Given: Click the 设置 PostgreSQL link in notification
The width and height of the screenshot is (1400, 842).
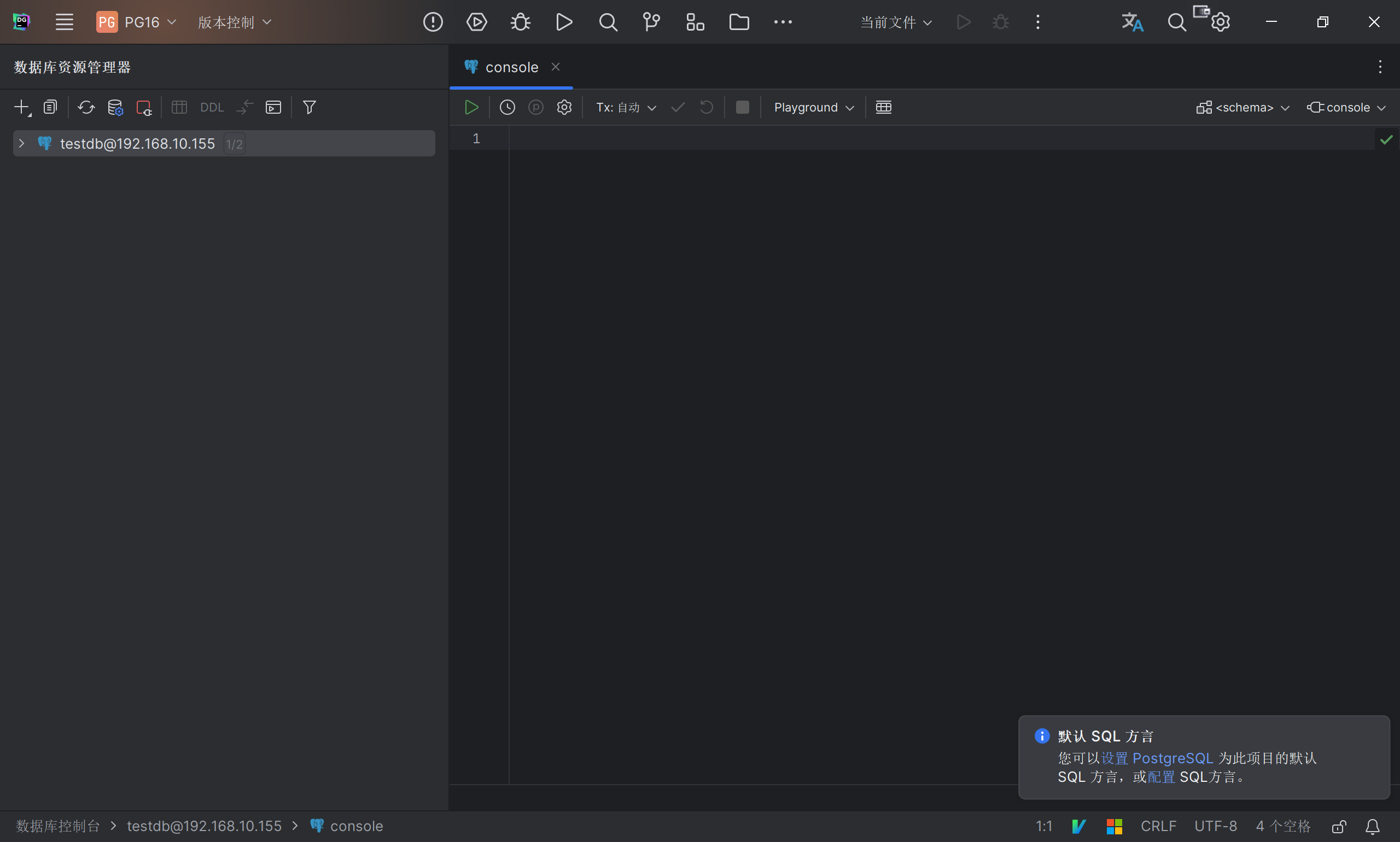Looking at the screenshot, I should pos(1157,758).
